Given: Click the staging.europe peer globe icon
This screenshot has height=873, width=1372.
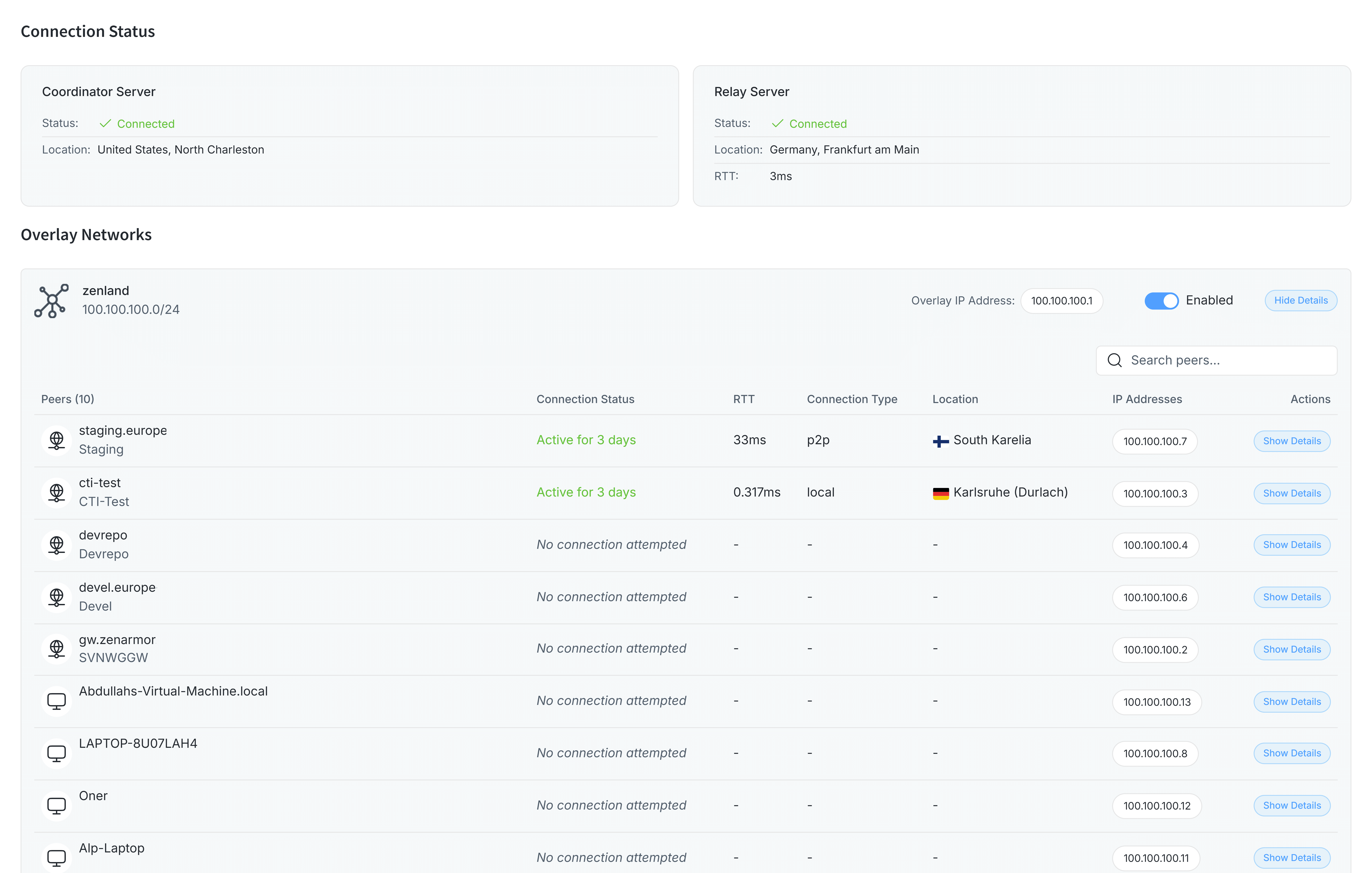Looking at the screenshot, I should pos(56,441).
